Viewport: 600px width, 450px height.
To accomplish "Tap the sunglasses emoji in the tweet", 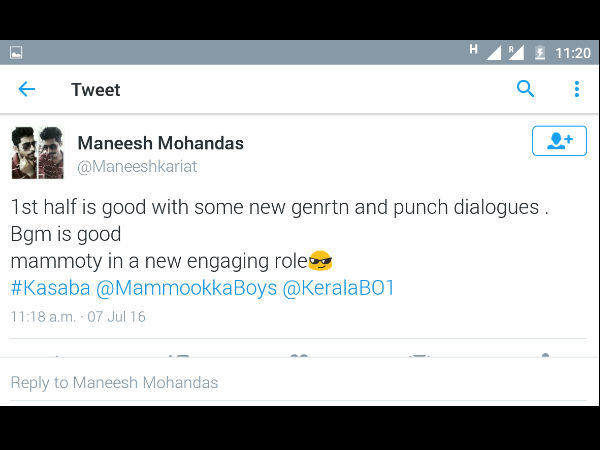I will pyautogui.click(x=320, y=261).
